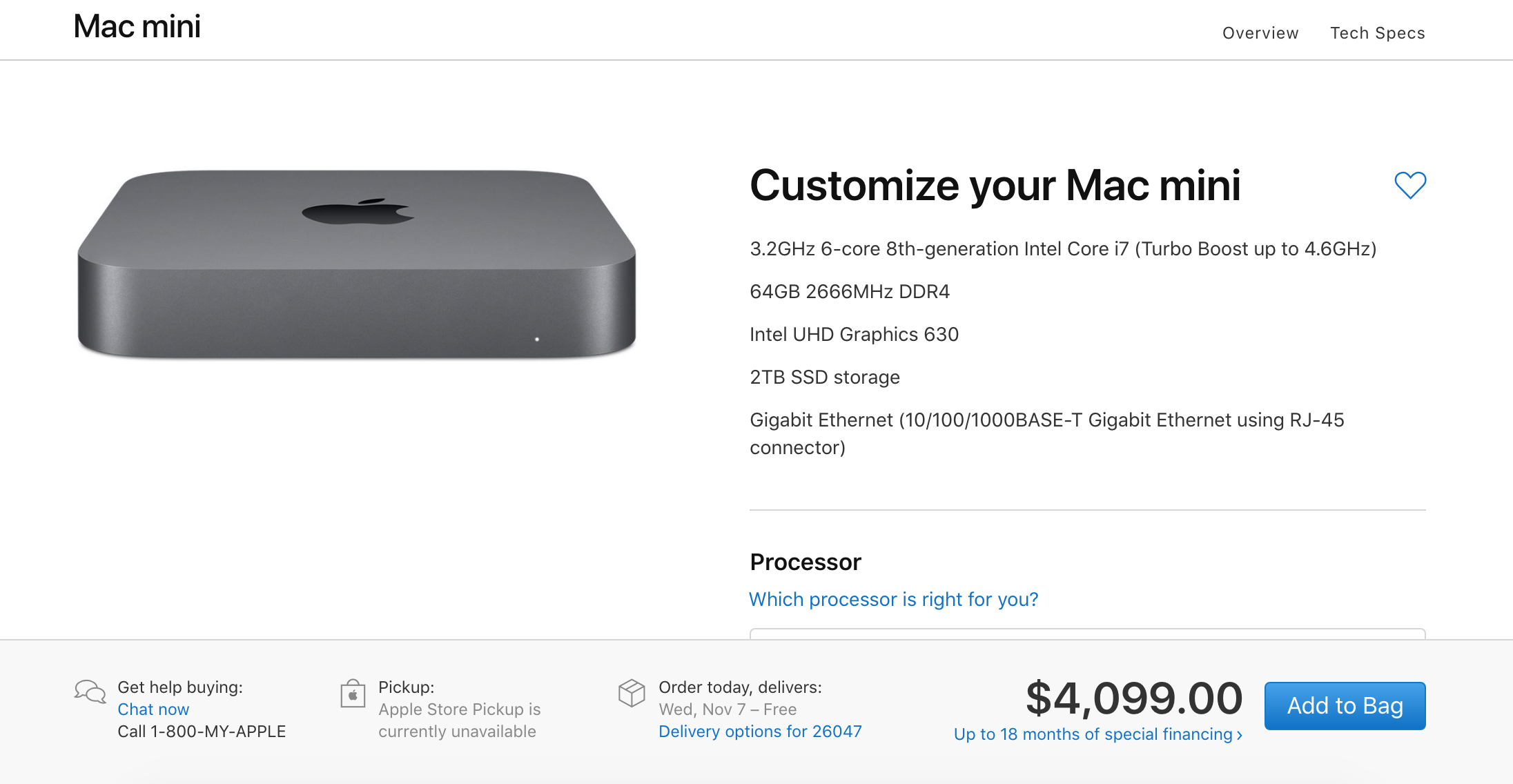Image resolution: width=1513 pixels, height=784 pixels.
Task: Select the partially visible processor option box
Action: [1087, 634]
